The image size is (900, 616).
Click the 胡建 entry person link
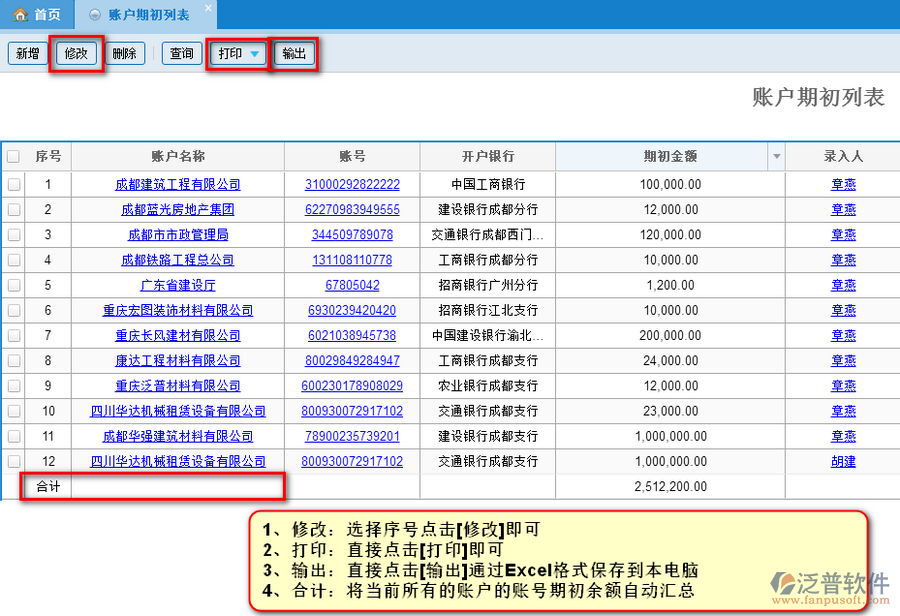pos(843,461)
